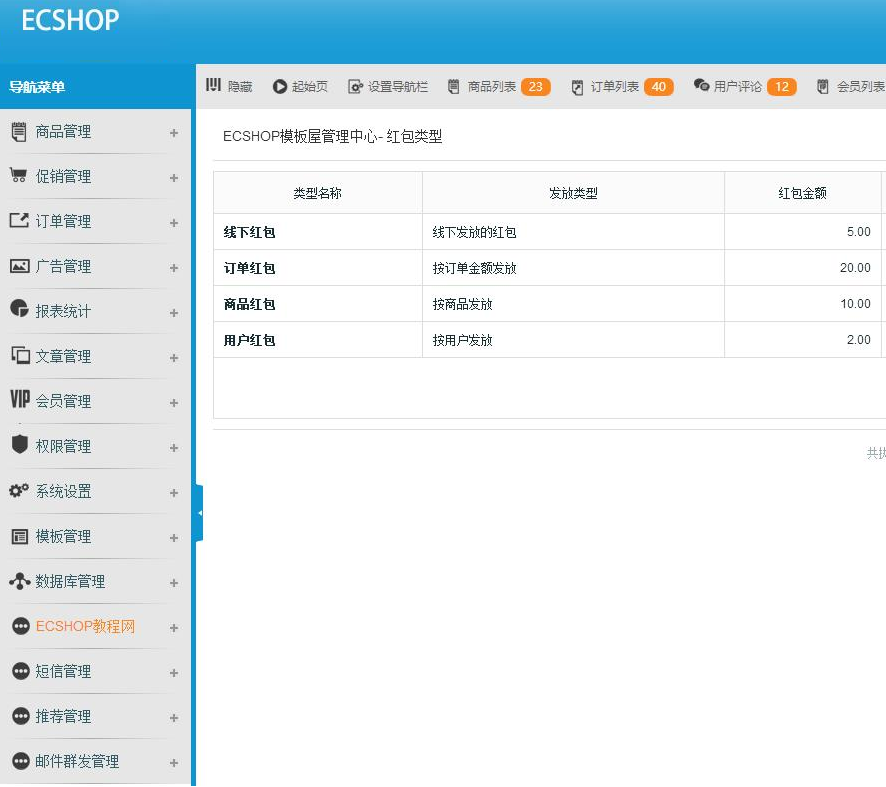
Task: Select the 订单红包 type name
Action: [249, 268]
